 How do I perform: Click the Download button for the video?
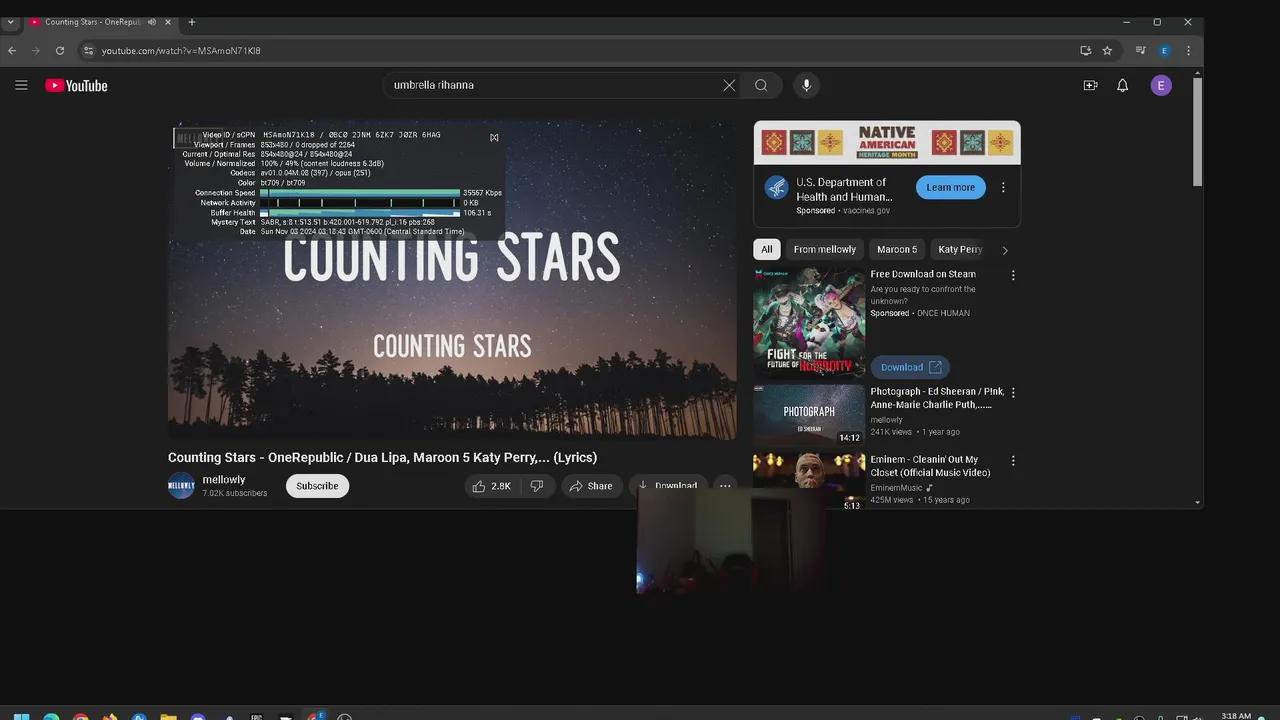pos(669,485)
